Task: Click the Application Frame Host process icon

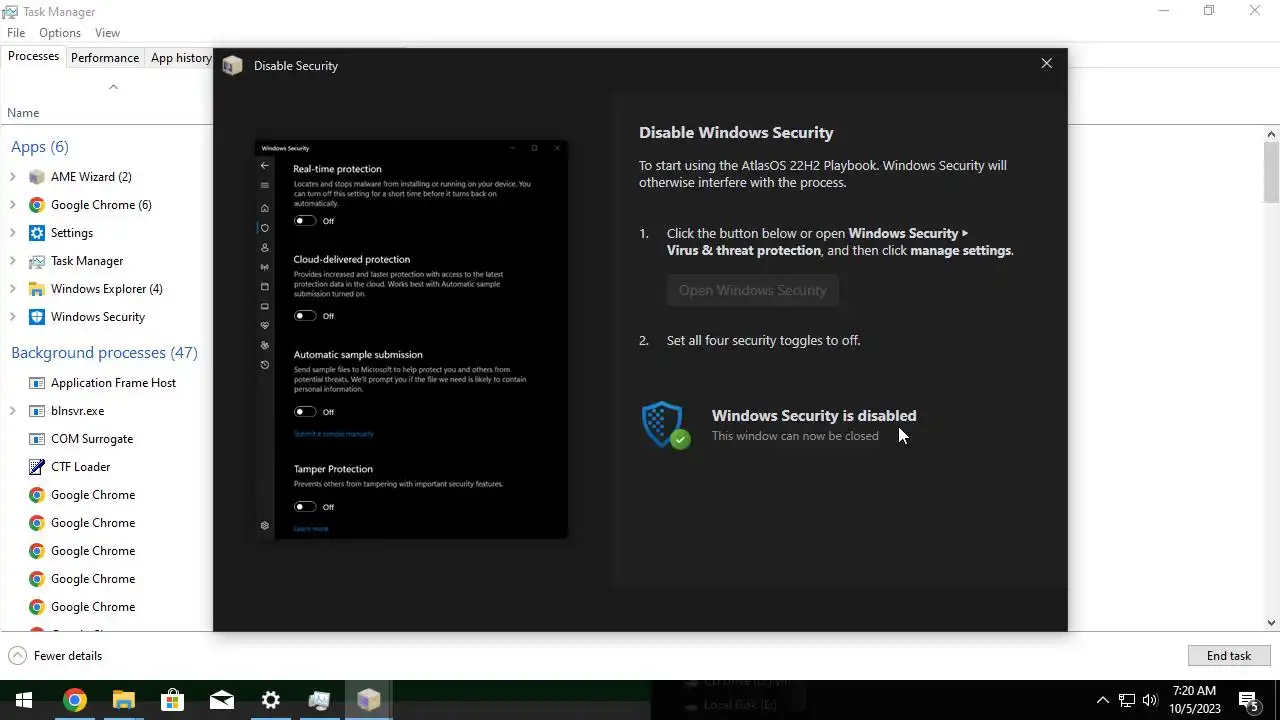Action: coord(37,383)
